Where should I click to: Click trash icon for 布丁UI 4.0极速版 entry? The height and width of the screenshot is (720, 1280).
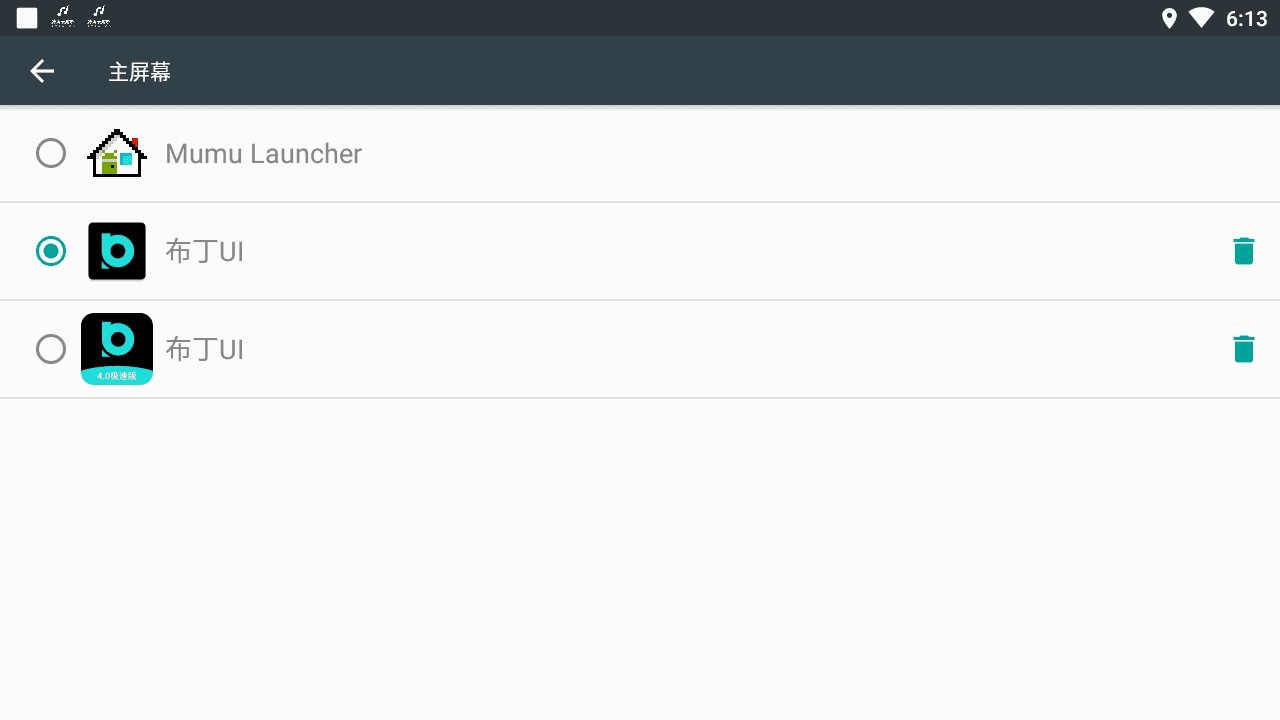coord(1243,349)
